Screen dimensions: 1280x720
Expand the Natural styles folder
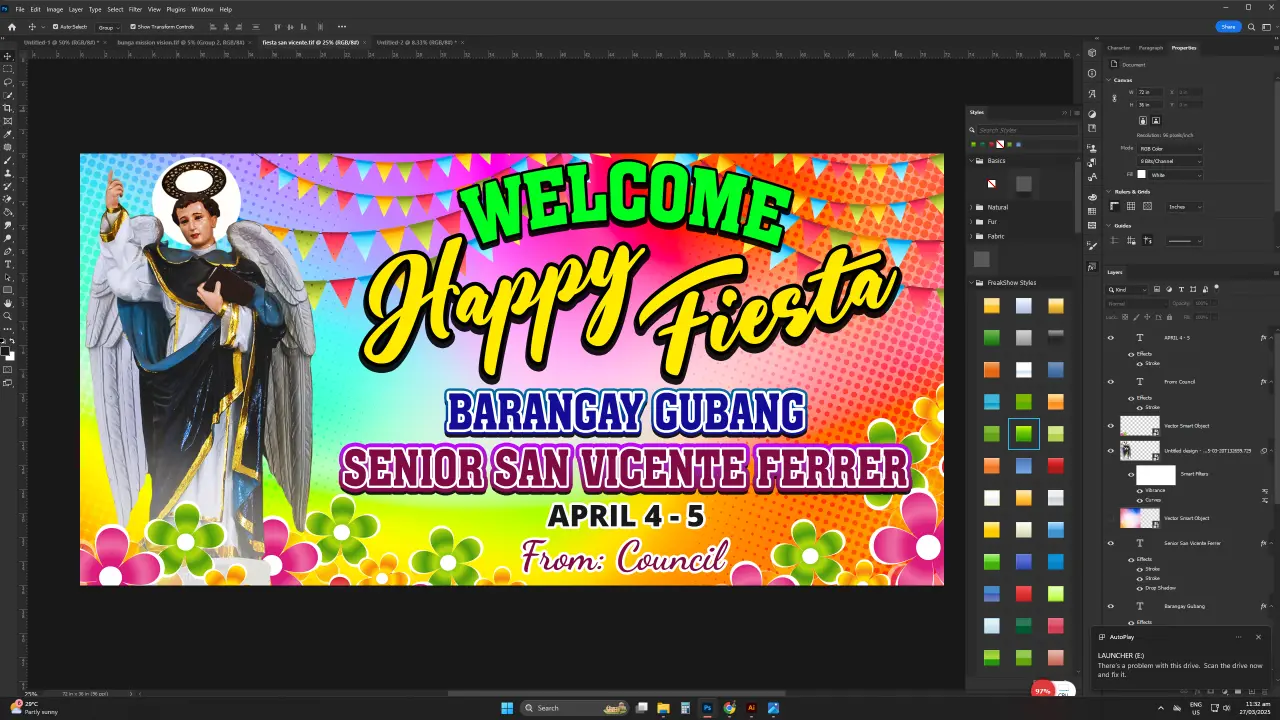[970, 207]
